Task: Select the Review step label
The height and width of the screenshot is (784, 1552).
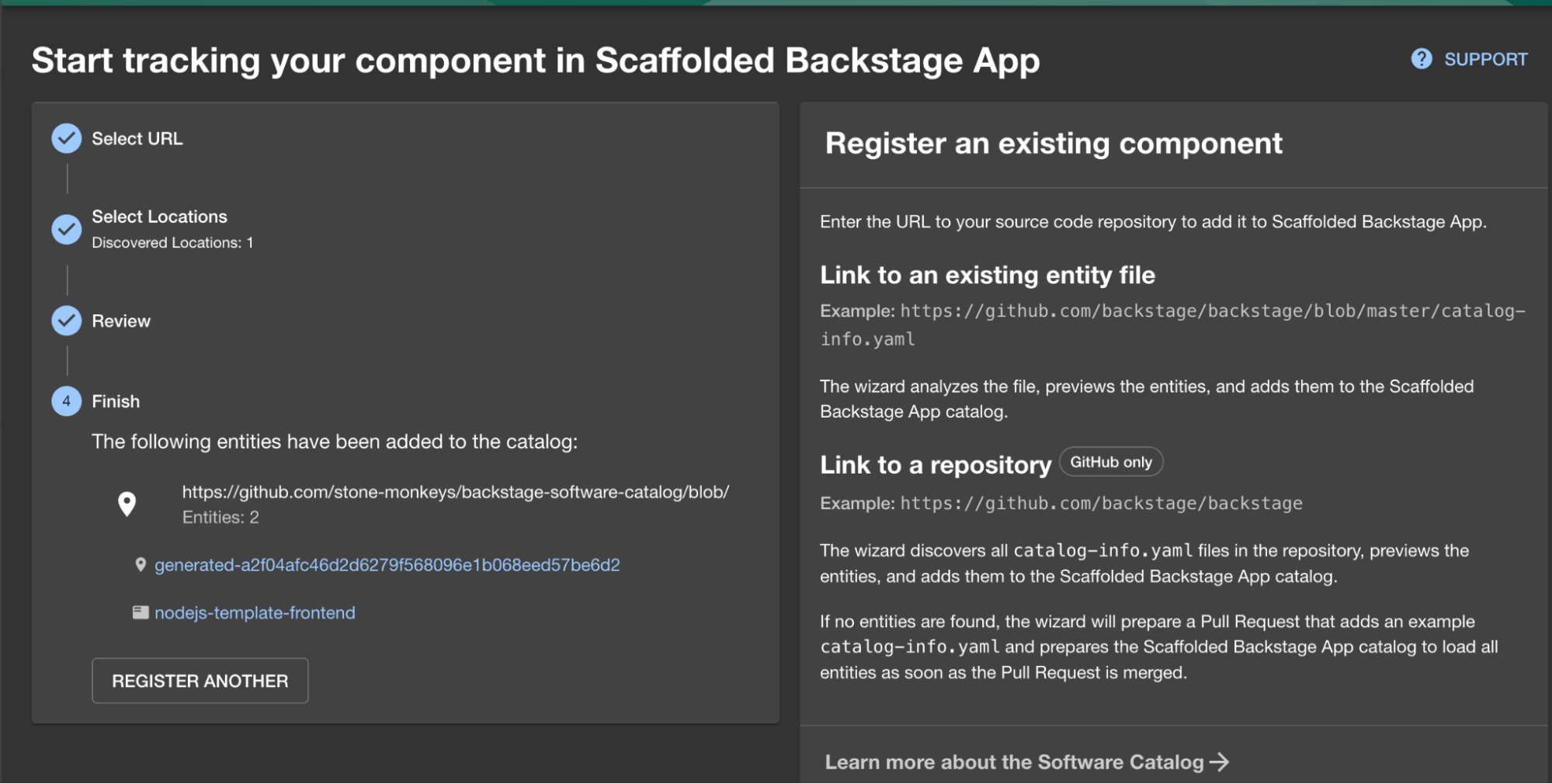Action: (121, 321)
